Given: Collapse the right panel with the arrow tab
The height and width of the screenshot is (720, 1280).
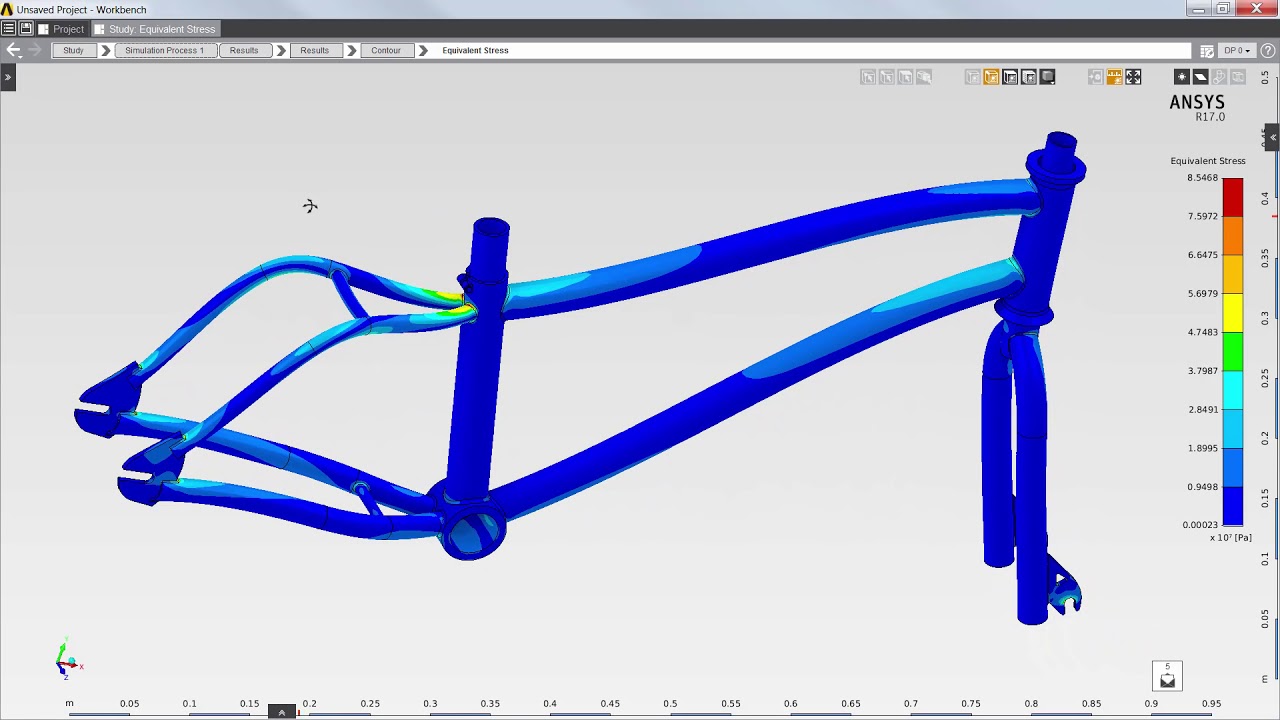Looking at the screenshot, I should tap(1272, 137).
